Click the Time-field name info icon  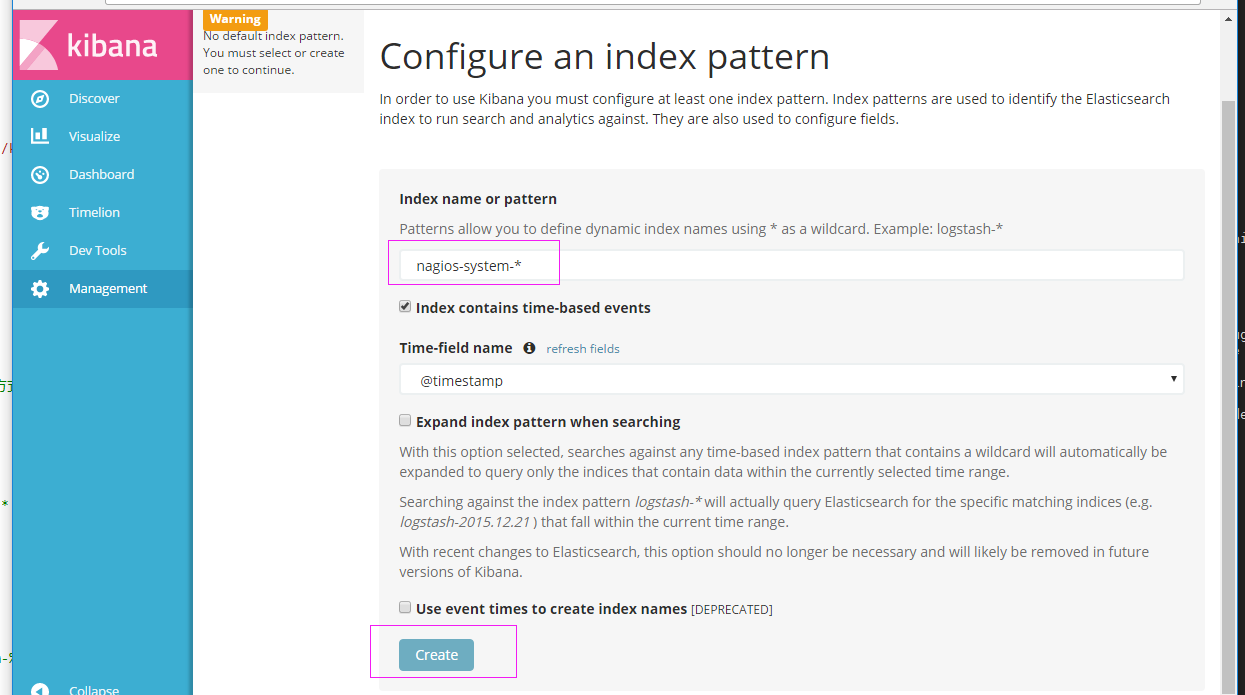(x=529, y=348)
